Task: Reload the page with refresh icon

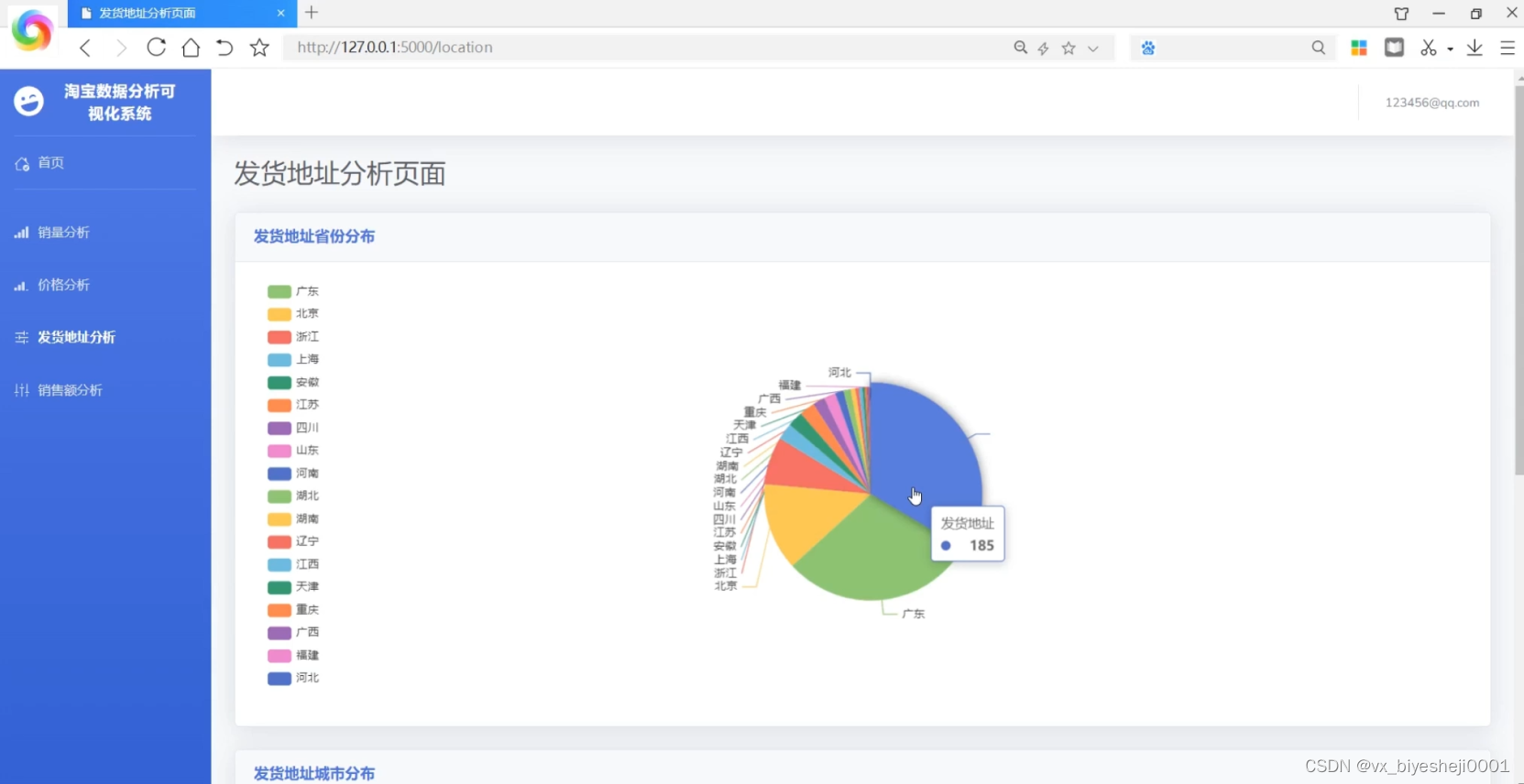Action: coord(156,48)
